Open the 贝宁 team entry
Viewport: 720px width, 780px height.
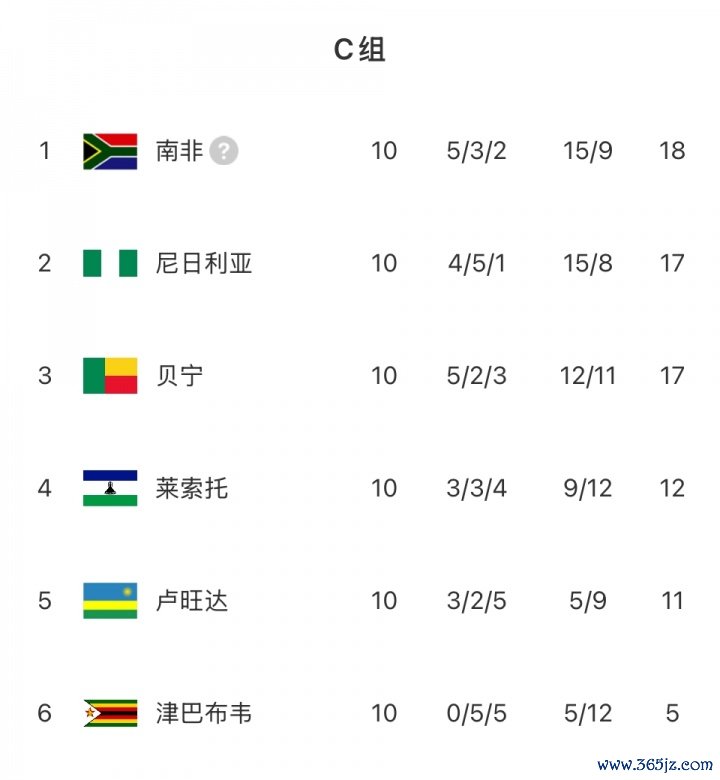[x=180, y=376]
